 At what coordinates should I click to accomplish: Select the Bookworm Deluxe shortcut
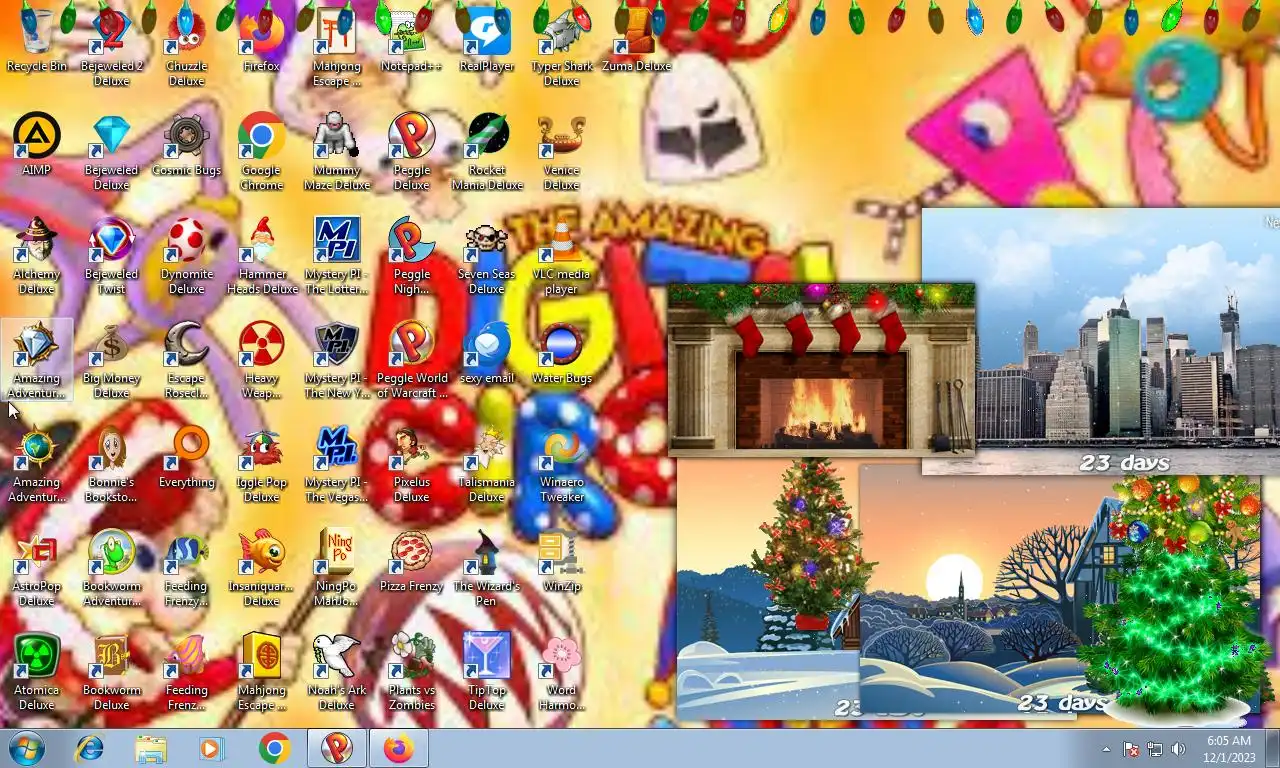pos(111,672)
